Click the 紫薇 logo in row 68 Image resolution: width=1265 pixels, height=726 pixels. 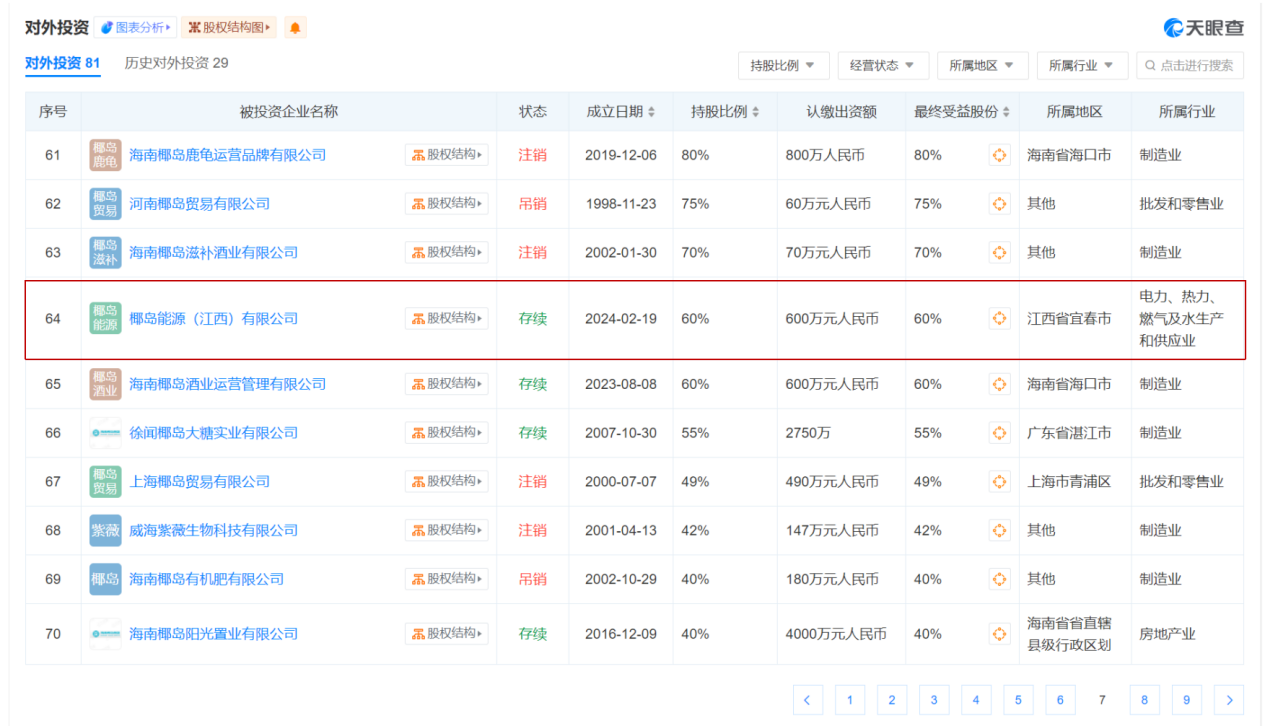[105, 530]
